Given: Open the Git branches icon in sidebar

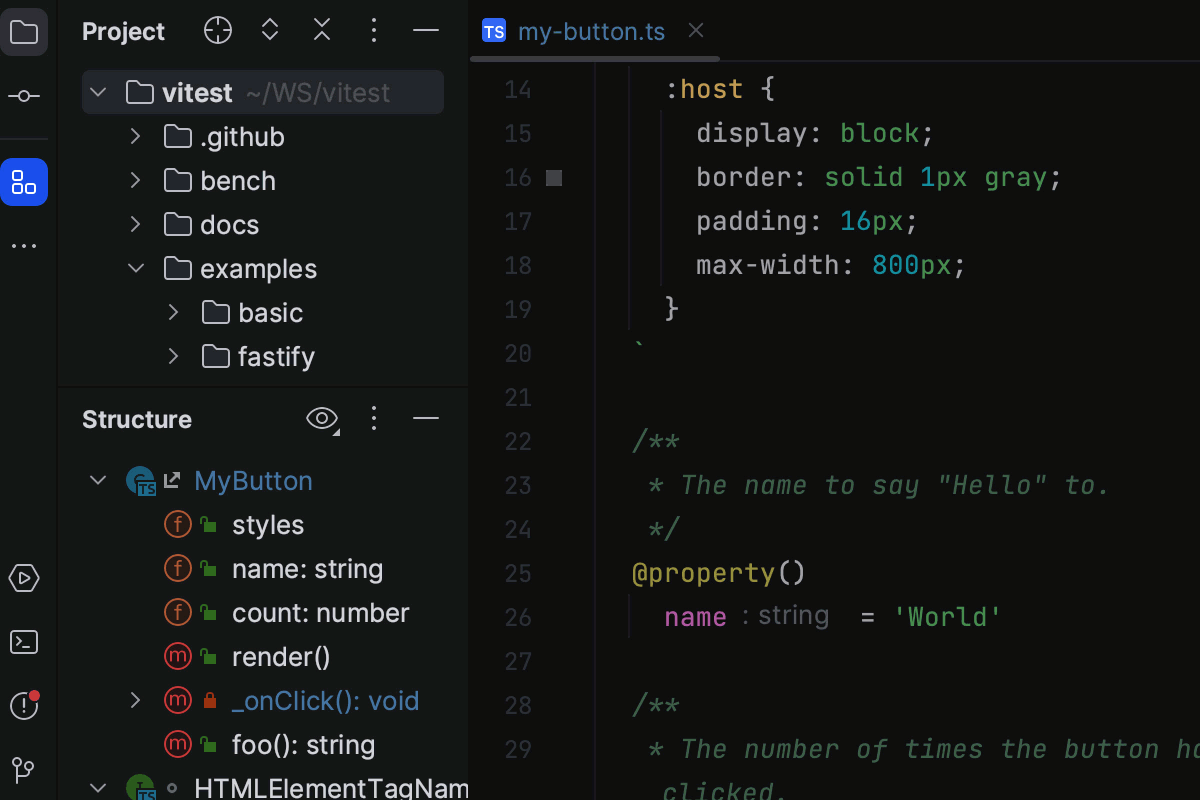Looking at the screenshot, I should tap(24, 770).
